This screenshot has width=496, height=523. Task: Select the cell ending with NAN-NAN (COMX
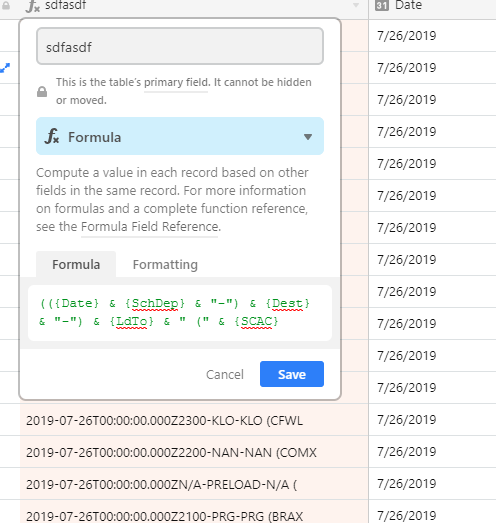(x=194, y=452)
